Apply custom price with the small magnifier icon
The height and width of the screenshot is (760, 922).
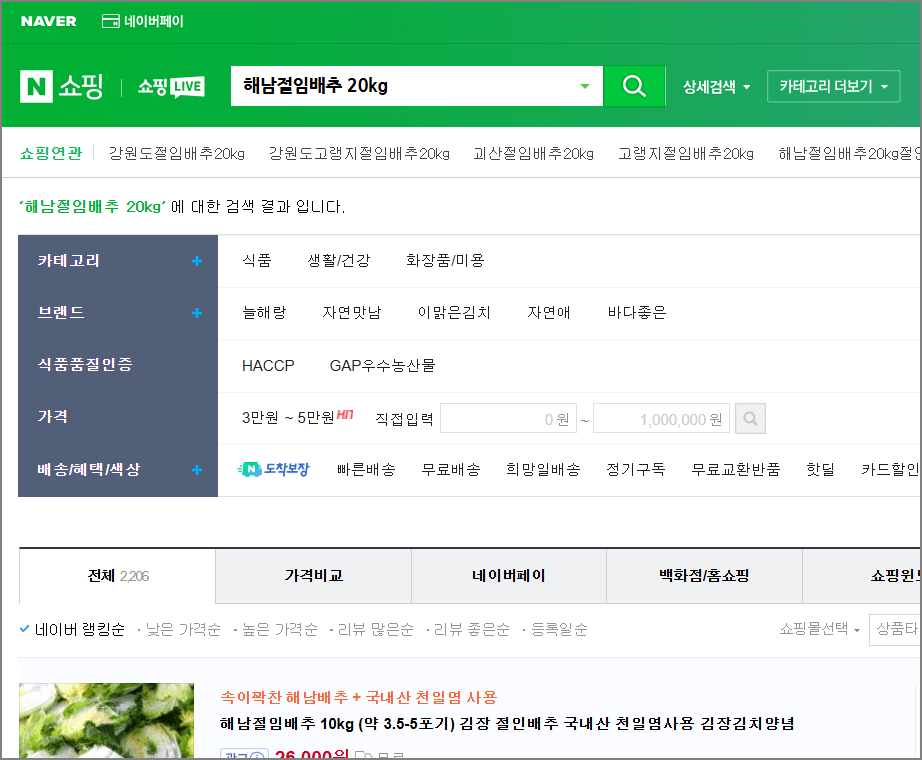point(750,418)
